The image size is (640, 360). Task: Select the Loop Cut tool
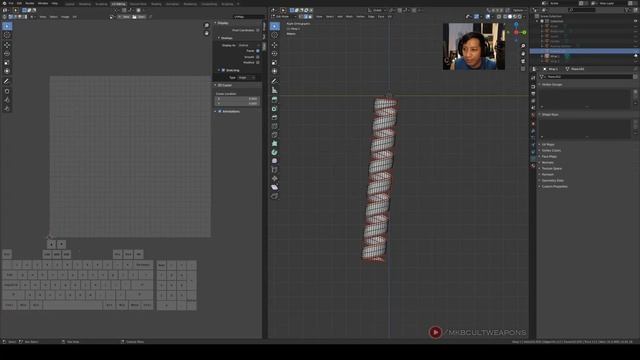point(275,126)
